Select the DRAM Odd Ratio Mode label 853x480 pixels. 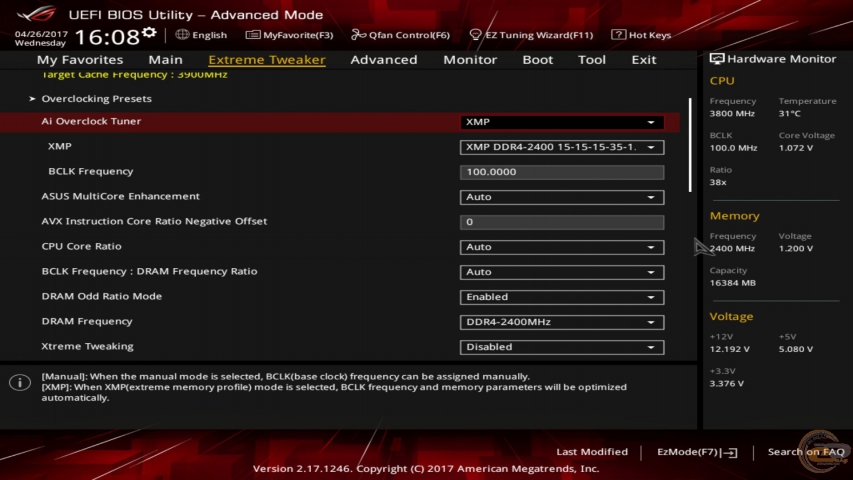coord(102,297)
